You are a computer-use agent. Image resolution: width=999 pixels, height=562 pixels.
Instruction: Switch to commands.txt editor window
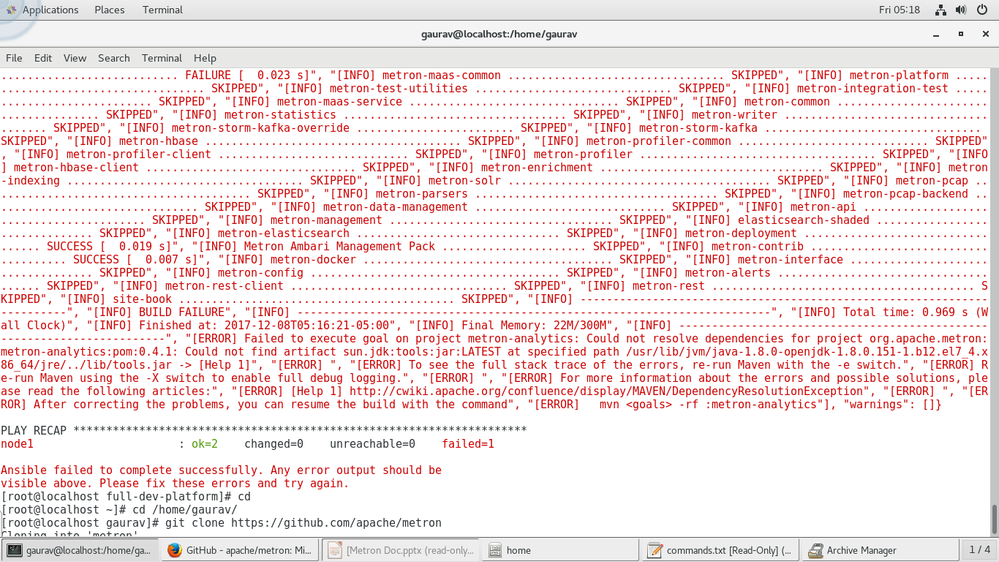[721, 550]
